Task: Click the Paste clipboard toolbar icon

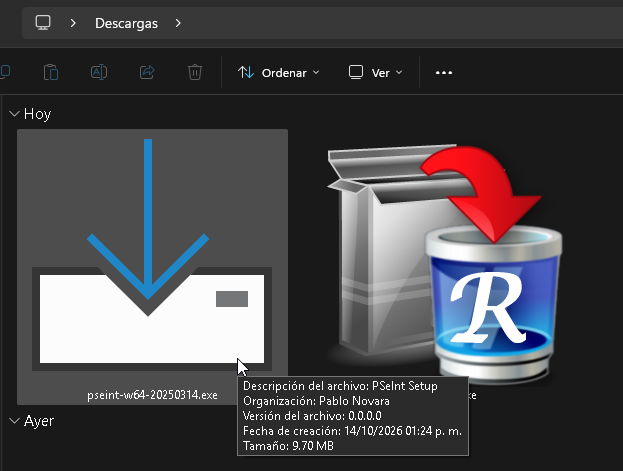Action: pos(51,72)
